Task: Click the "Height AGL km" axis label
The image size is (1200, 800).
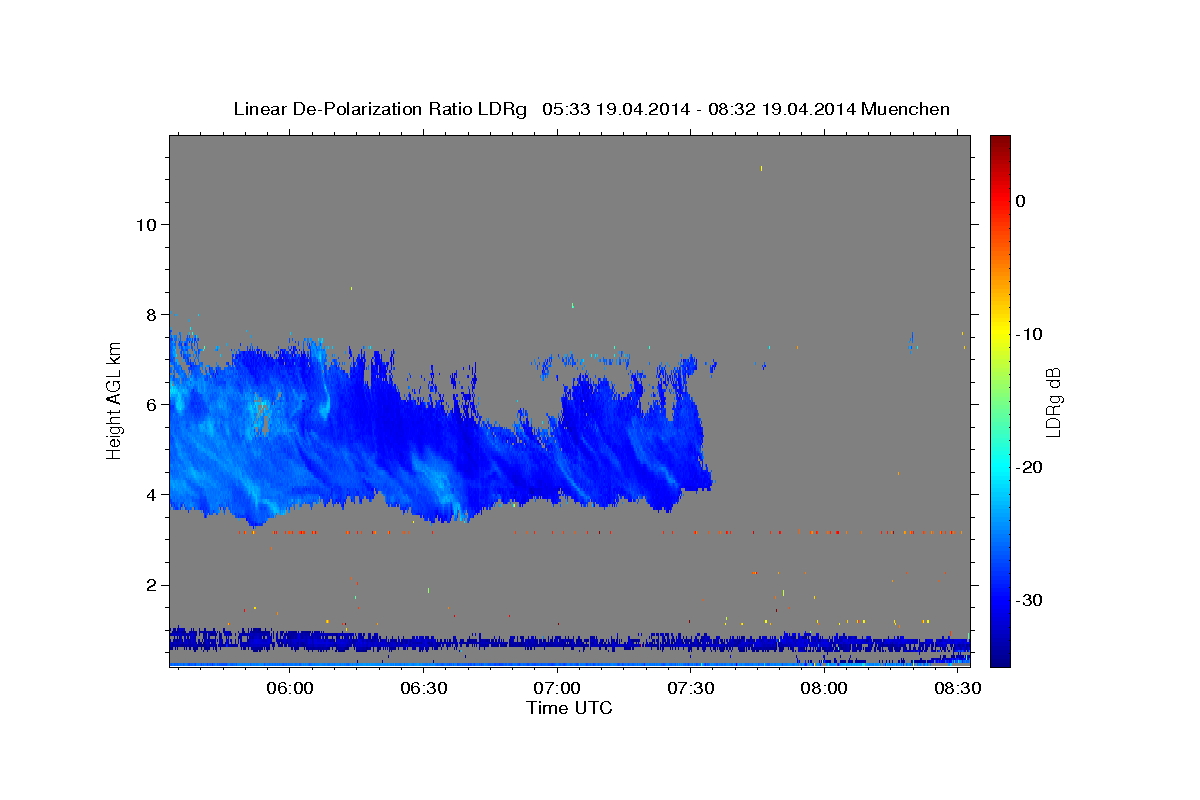Action: (114, 402)
